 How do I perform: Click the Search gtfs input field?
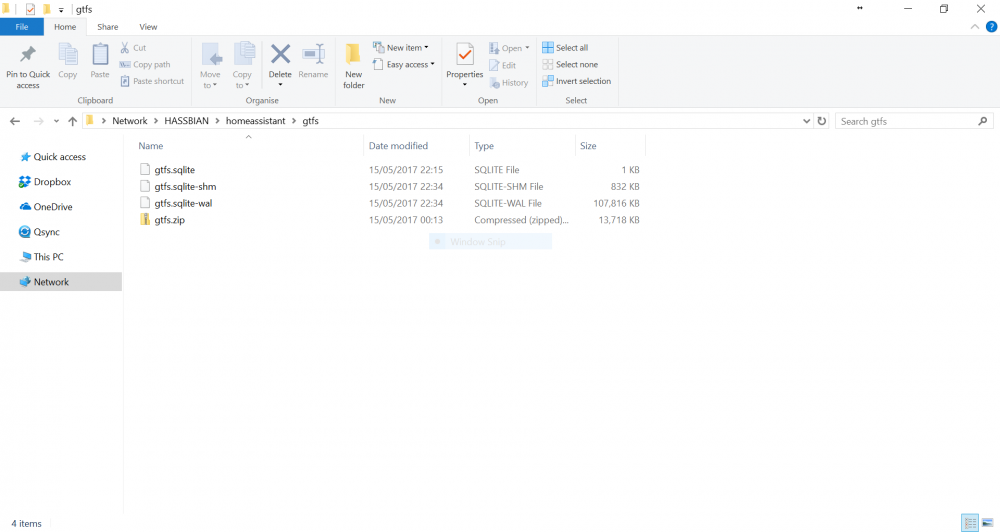coord(905,121)
